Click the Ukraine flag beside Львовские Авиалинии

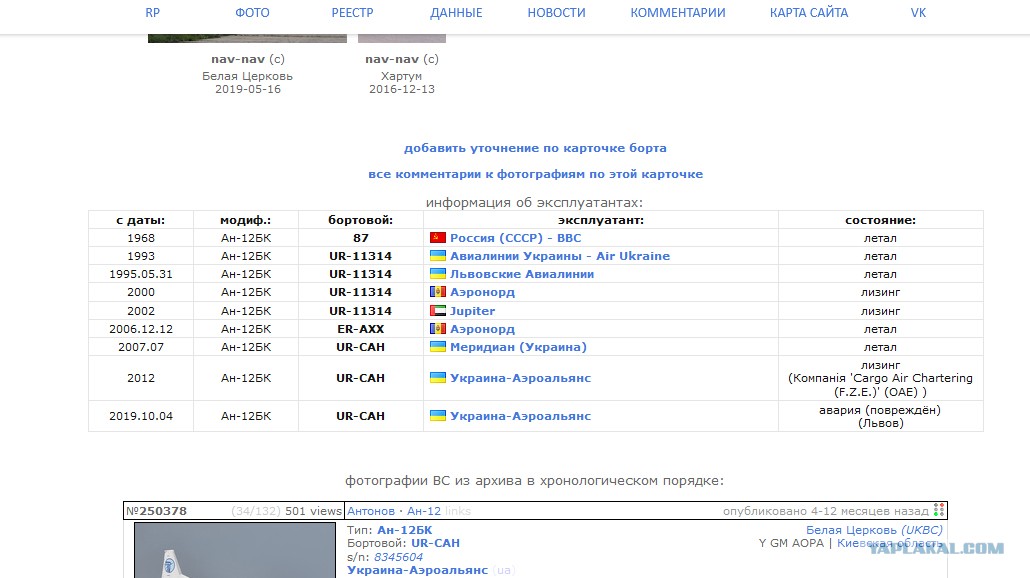[x=437, y=273]
